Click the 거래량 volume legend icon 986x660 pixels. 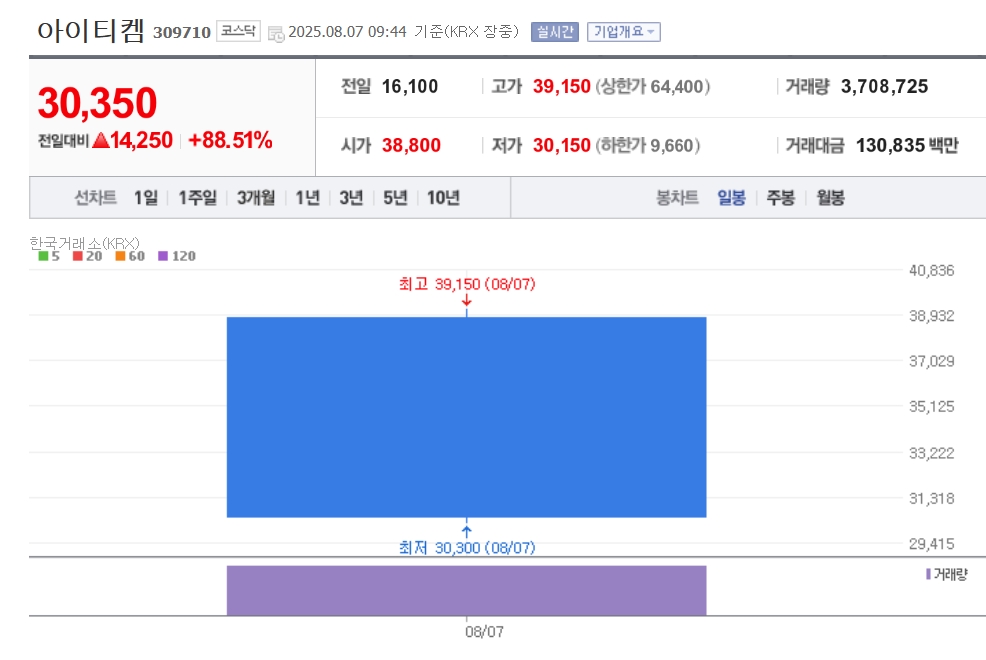point(928,574)
